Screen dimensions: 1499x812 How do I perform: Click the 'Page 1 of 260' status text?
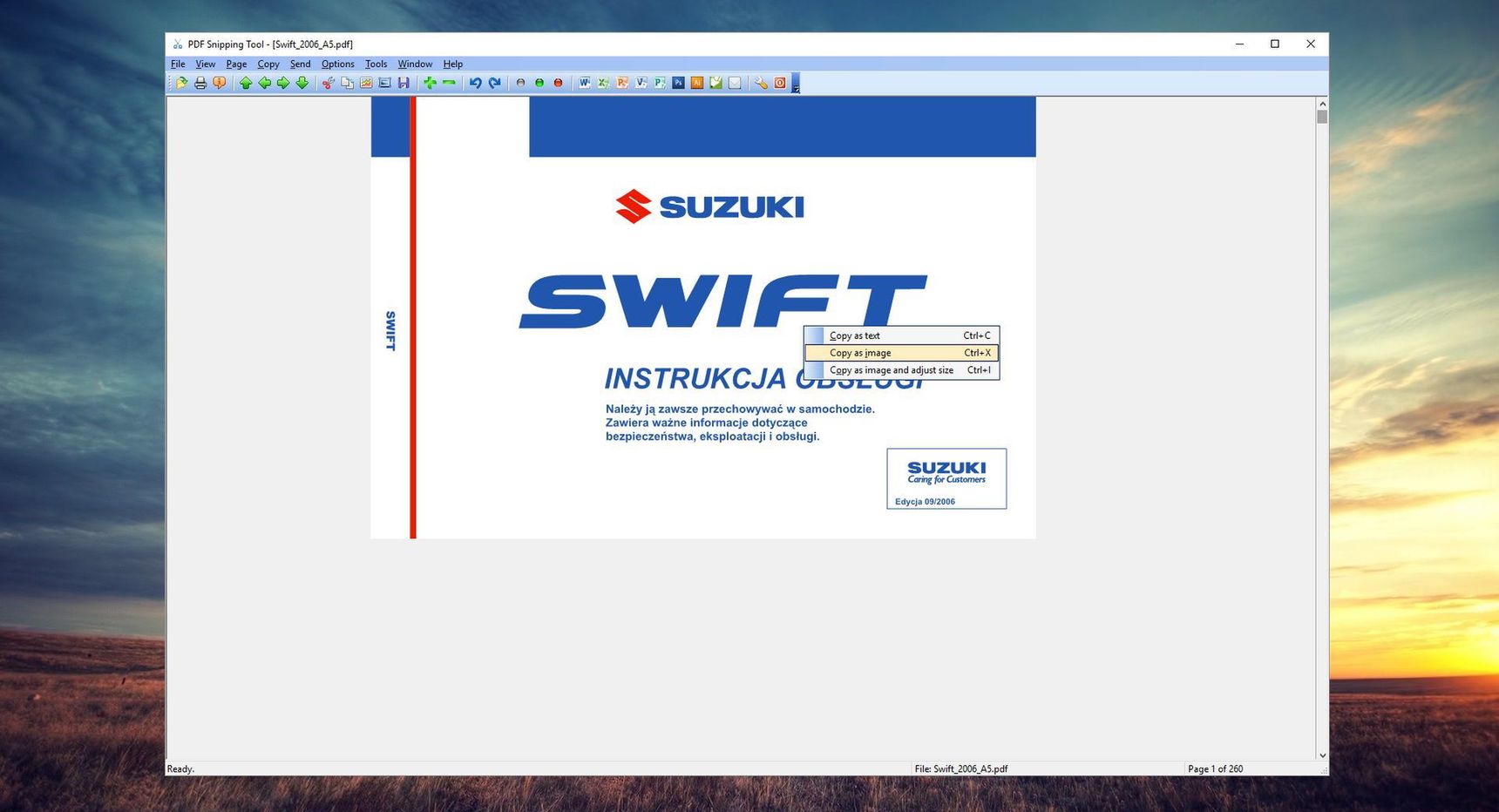tap(1215, 768)
